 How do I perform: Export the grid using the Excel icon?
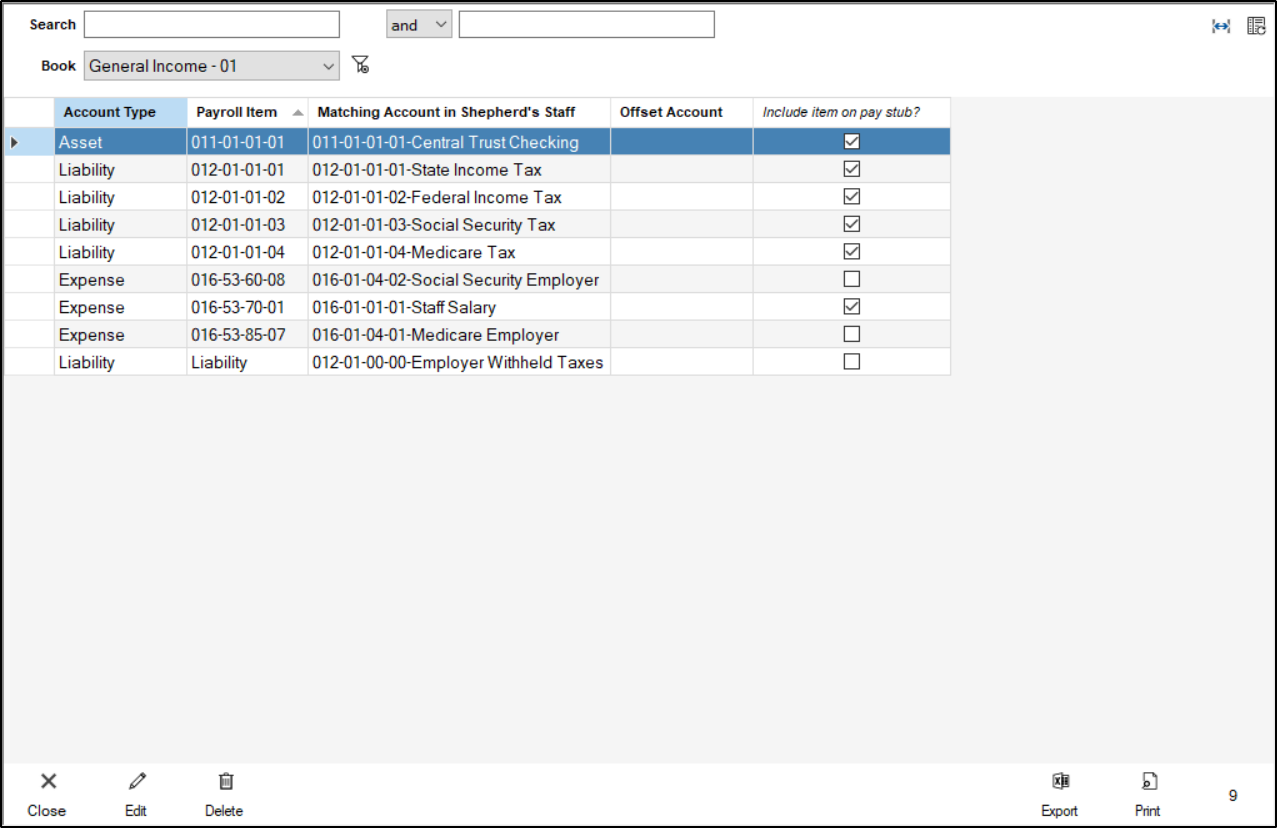(1059, 781)
